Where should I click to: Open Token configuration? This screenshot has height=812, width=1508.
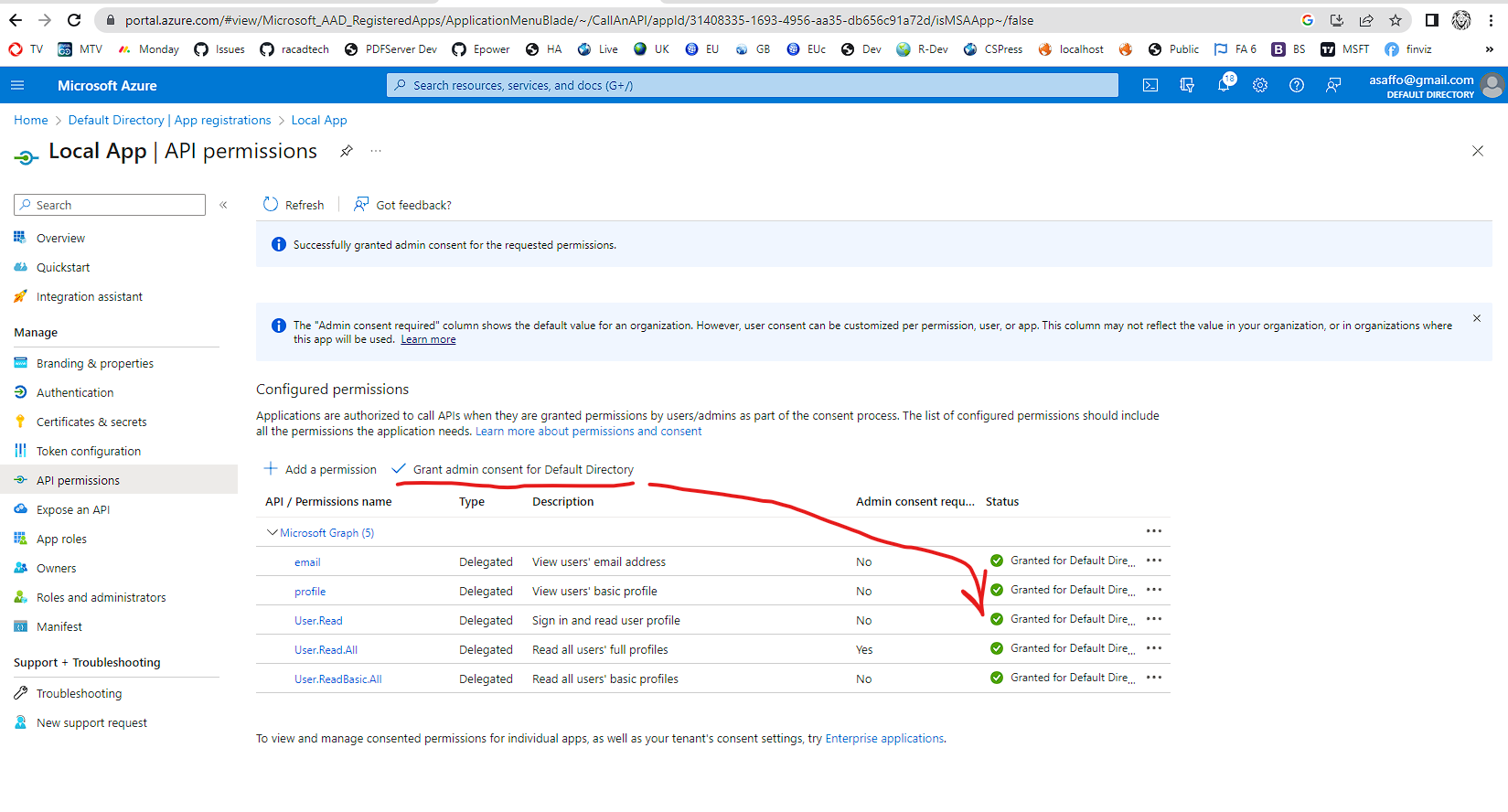[x=89, y=451]
